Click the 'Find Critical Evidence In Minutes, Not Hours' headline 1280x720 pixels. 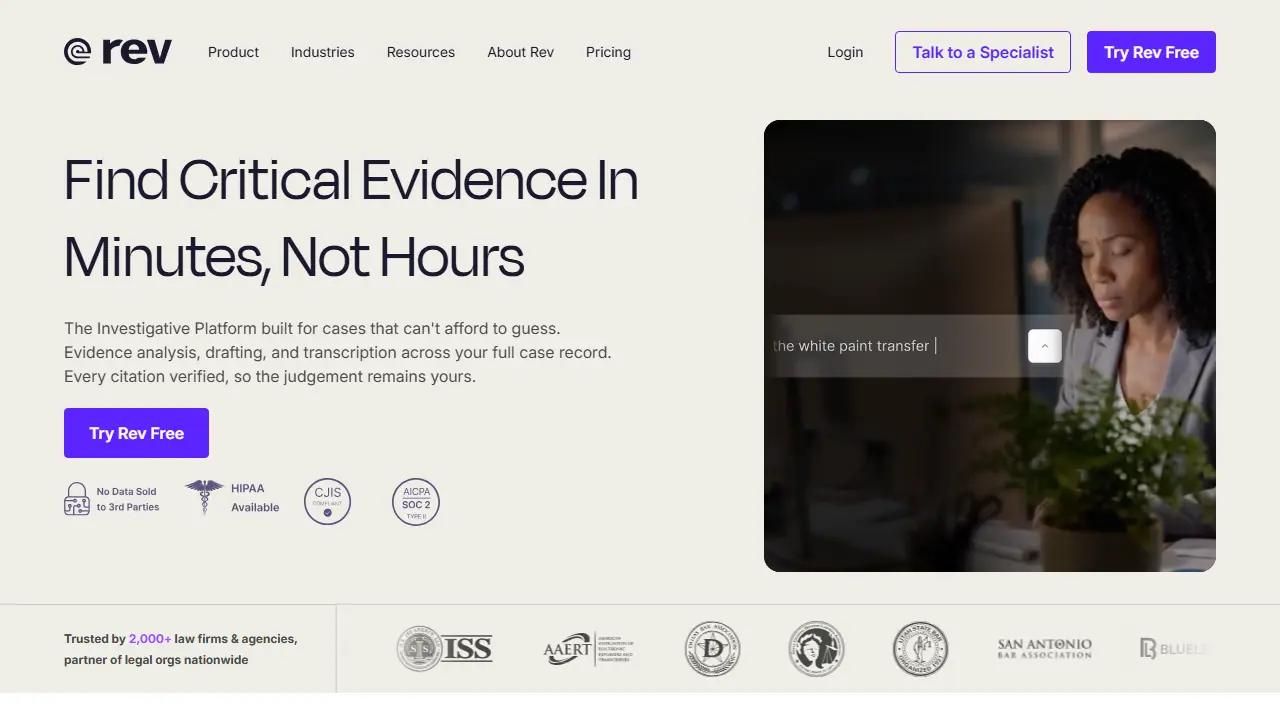pyautogui.click(x=351, y=218)
